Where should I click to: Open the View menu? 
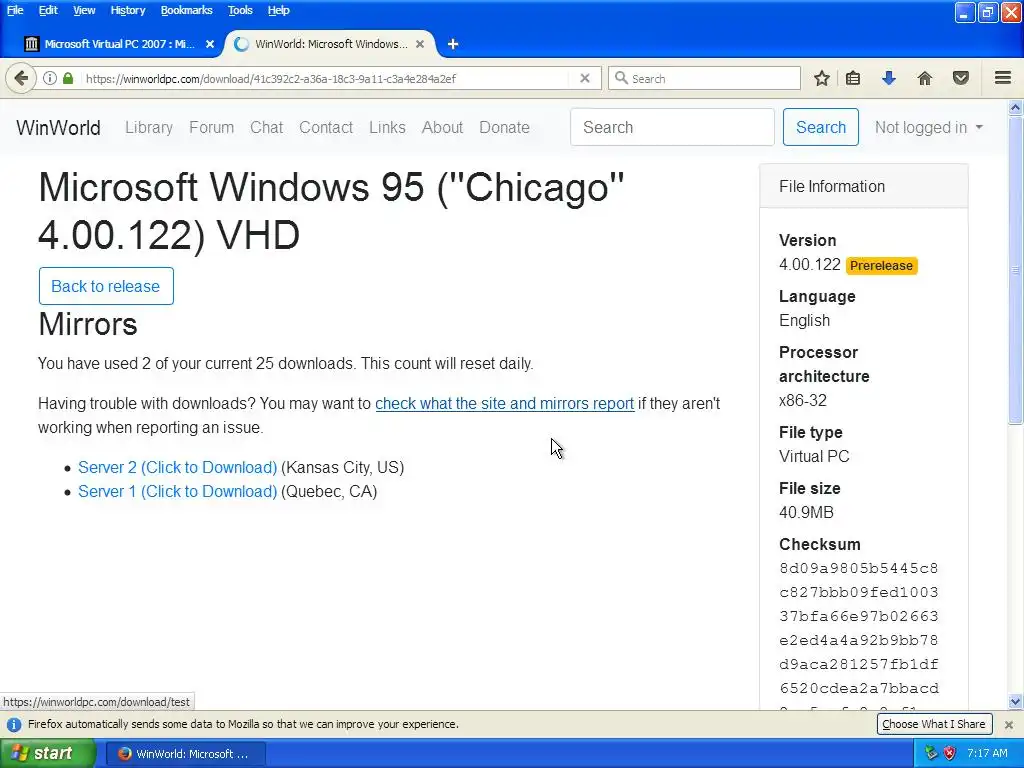[x=84, y=10]
